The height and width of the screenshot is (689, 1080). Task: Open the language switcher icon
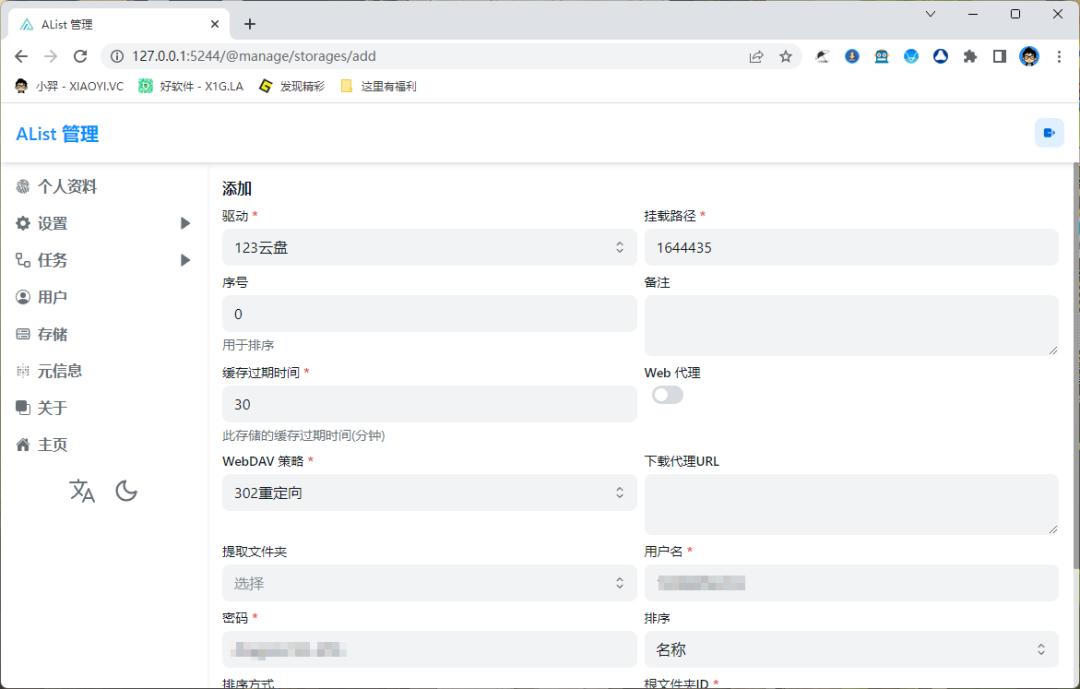coord(82,490)
